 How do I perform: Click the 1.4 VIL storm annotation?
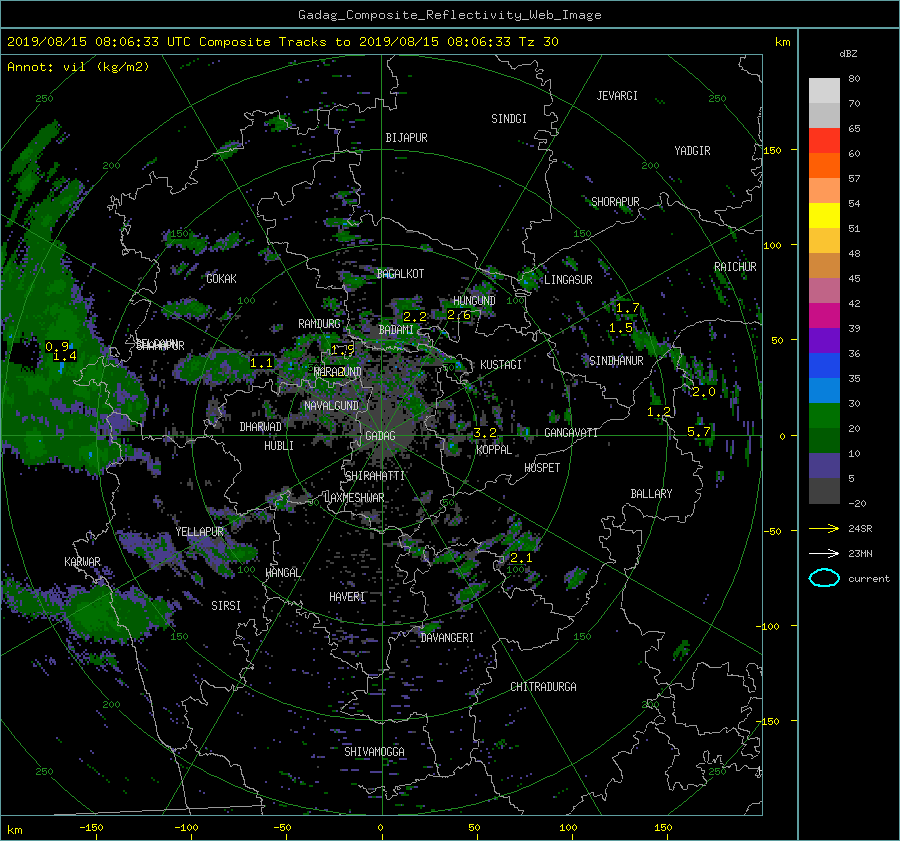pos(64,356)
